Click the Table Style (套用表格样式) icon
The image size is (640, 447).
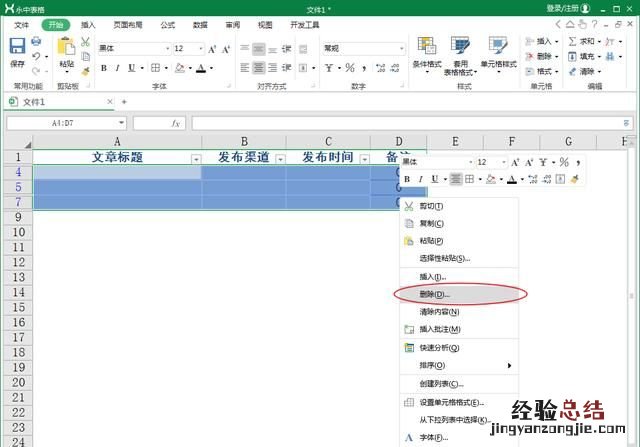[460, 50]
